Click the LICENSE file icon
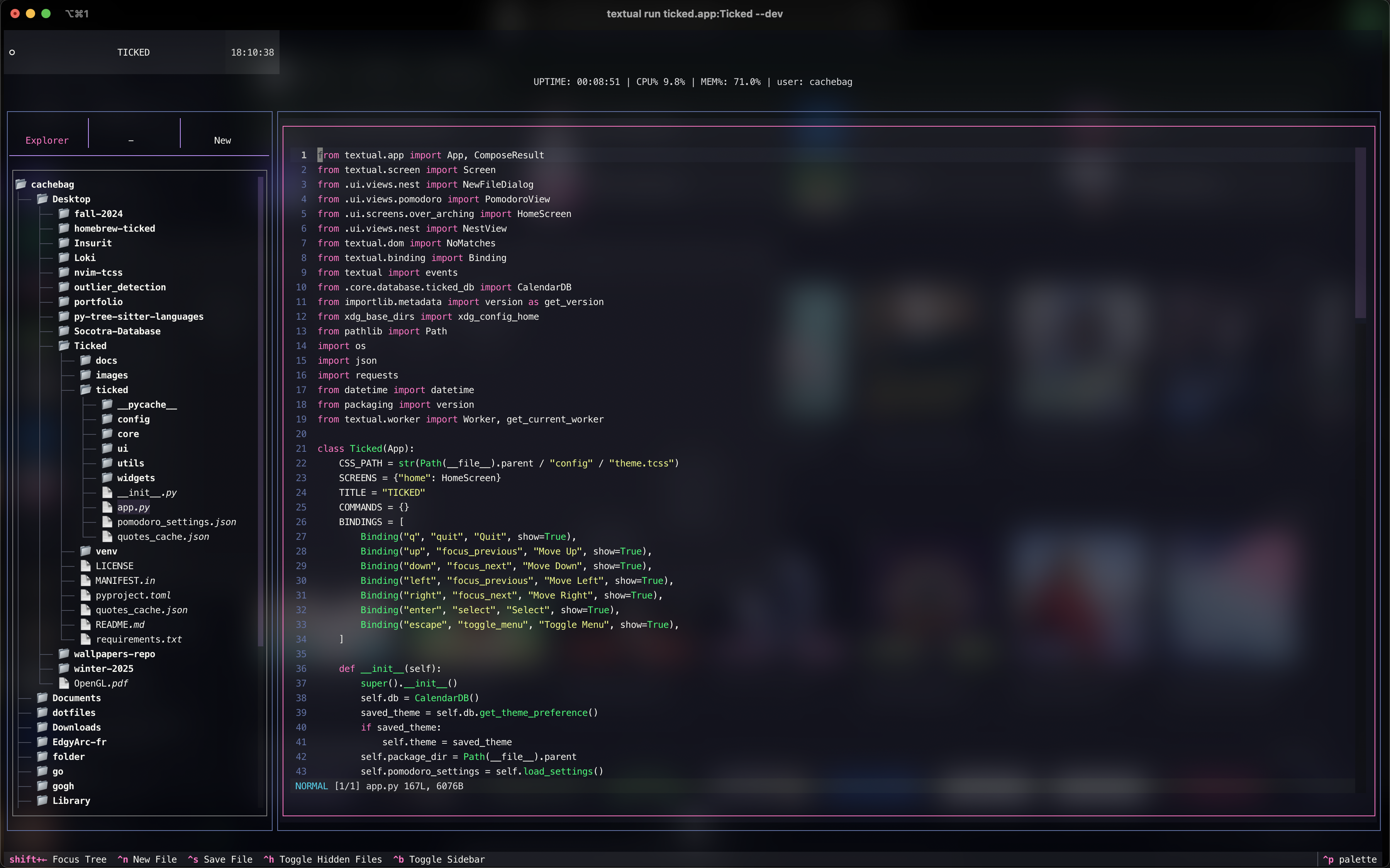Viewport: 1390px width, 868px height. (x=86, y=566)
